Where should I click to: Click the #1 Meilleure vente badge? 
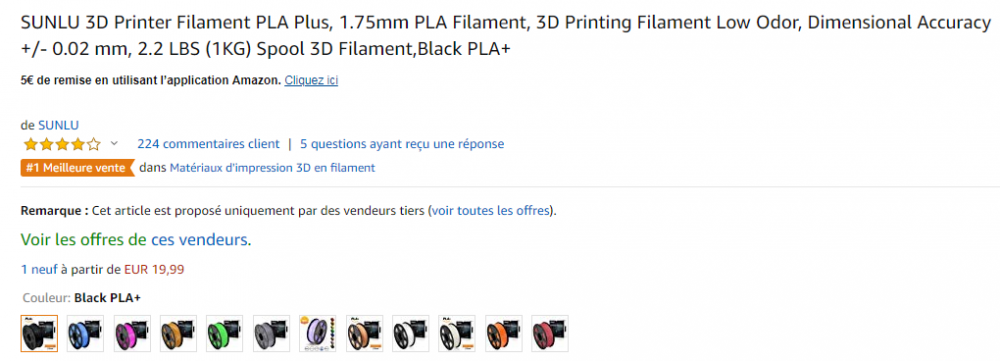pyautogui.click(x=78, y=168)
